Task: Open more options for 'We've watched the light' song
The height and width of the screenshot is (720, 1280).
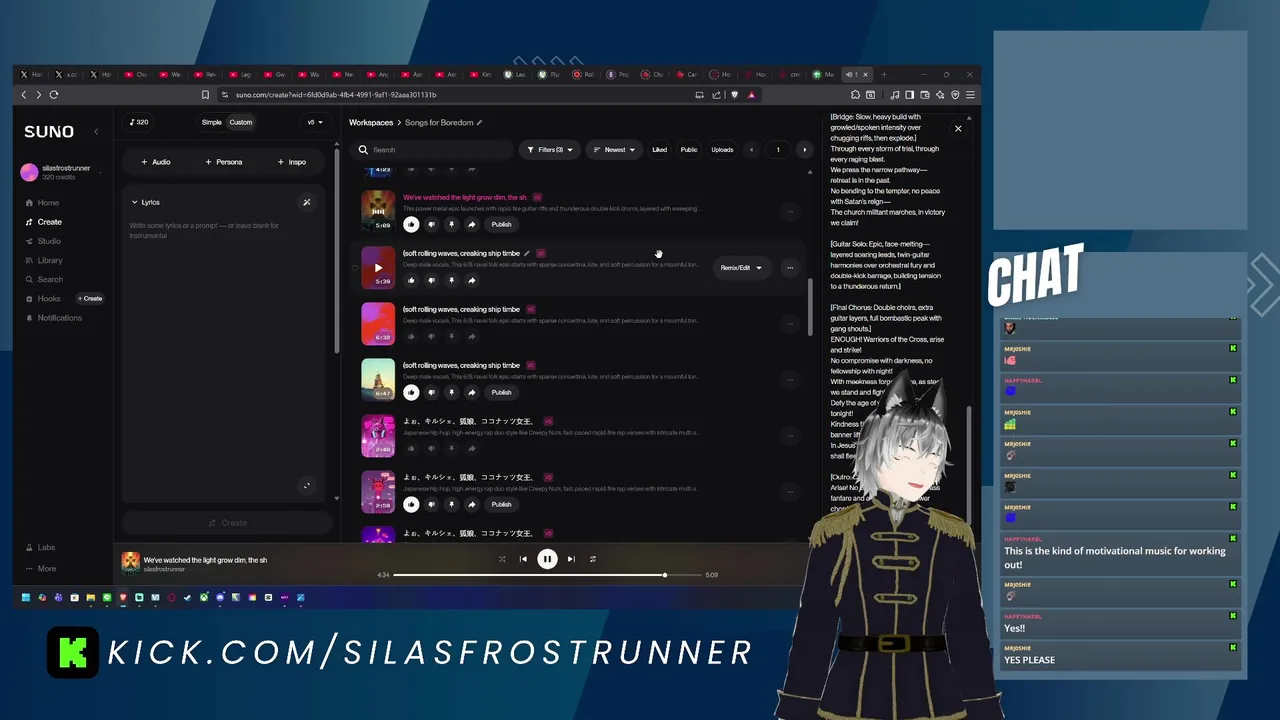Action: pos(790,211)
